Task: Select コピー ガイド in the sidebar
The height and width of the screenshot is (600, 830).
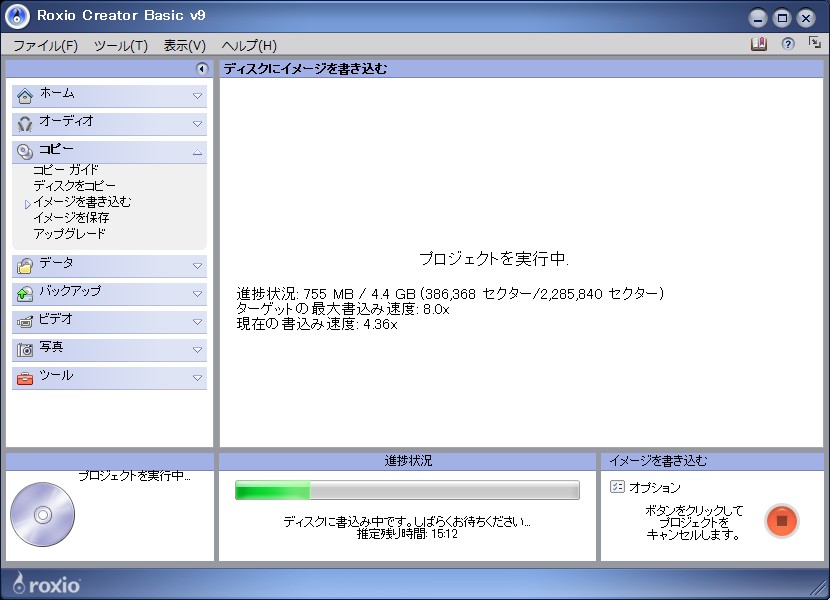Action: pyautogui.click(x=66, y=169)
